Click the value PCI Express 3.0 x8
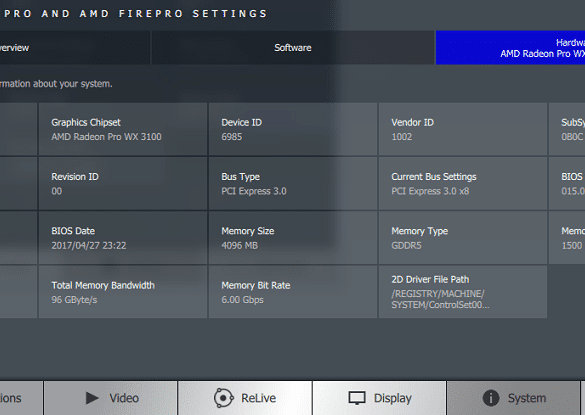 tap(430, 191)
